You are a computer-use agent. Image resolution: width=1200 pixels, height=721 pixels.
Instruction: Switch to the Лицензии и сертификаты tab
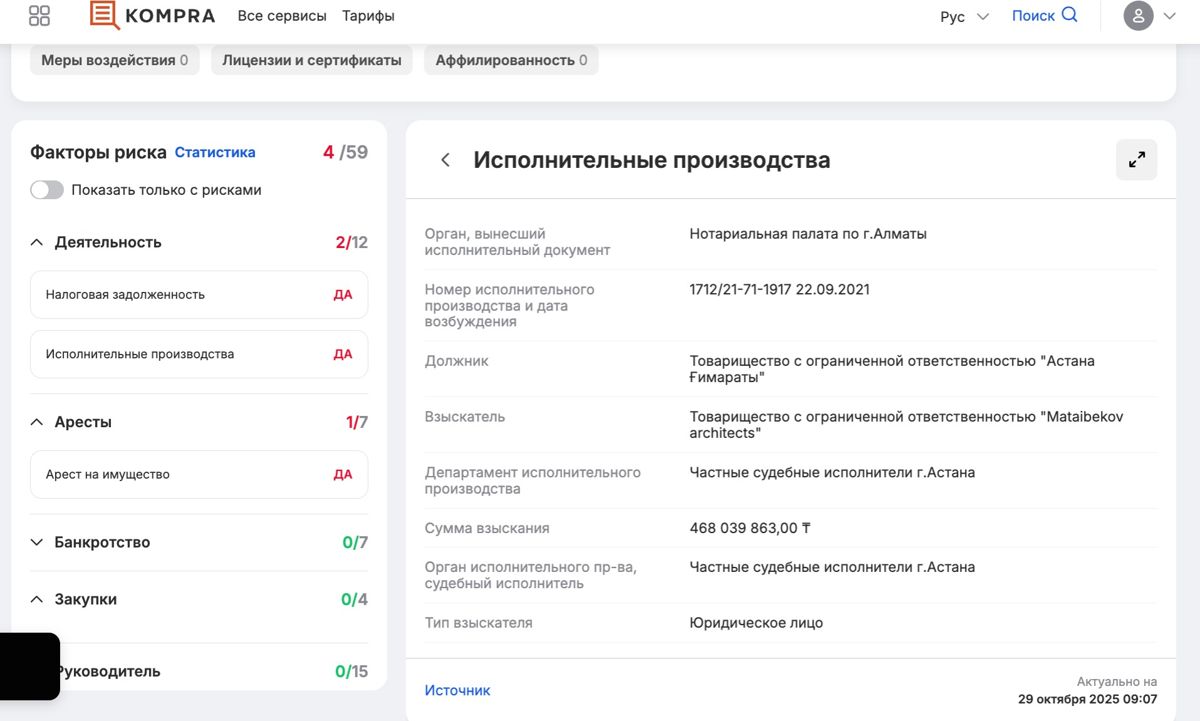[x=310, y=60]
